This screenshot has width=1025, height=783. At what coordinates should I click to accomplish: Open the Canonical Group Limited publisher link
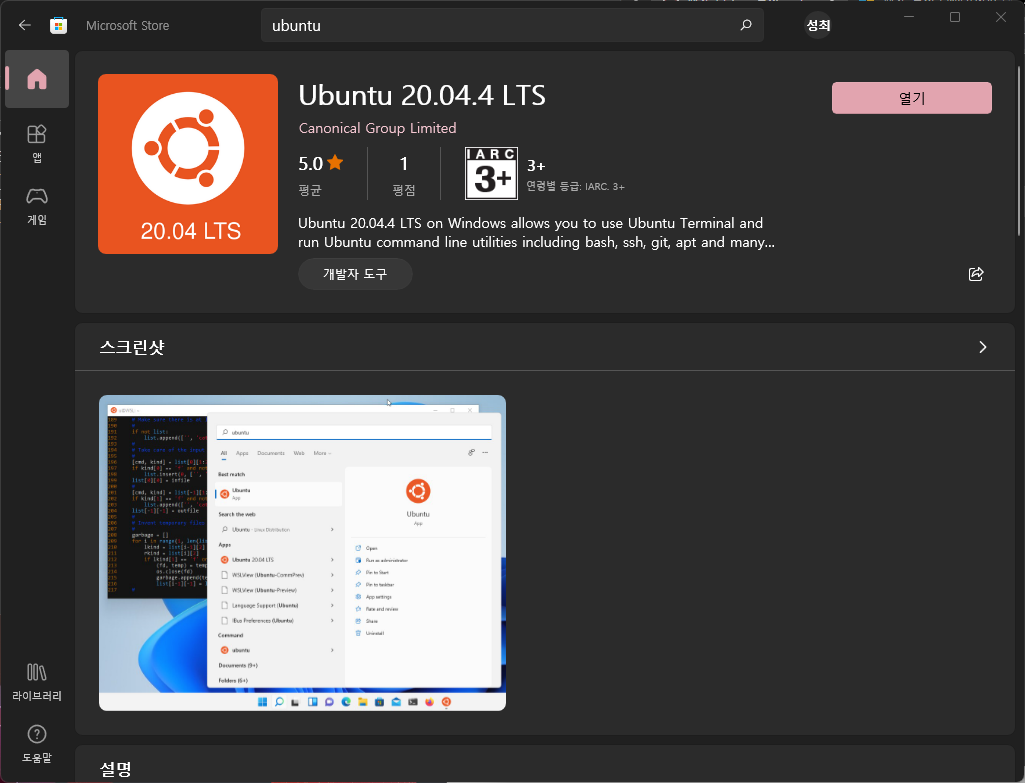tap(377, 128)
